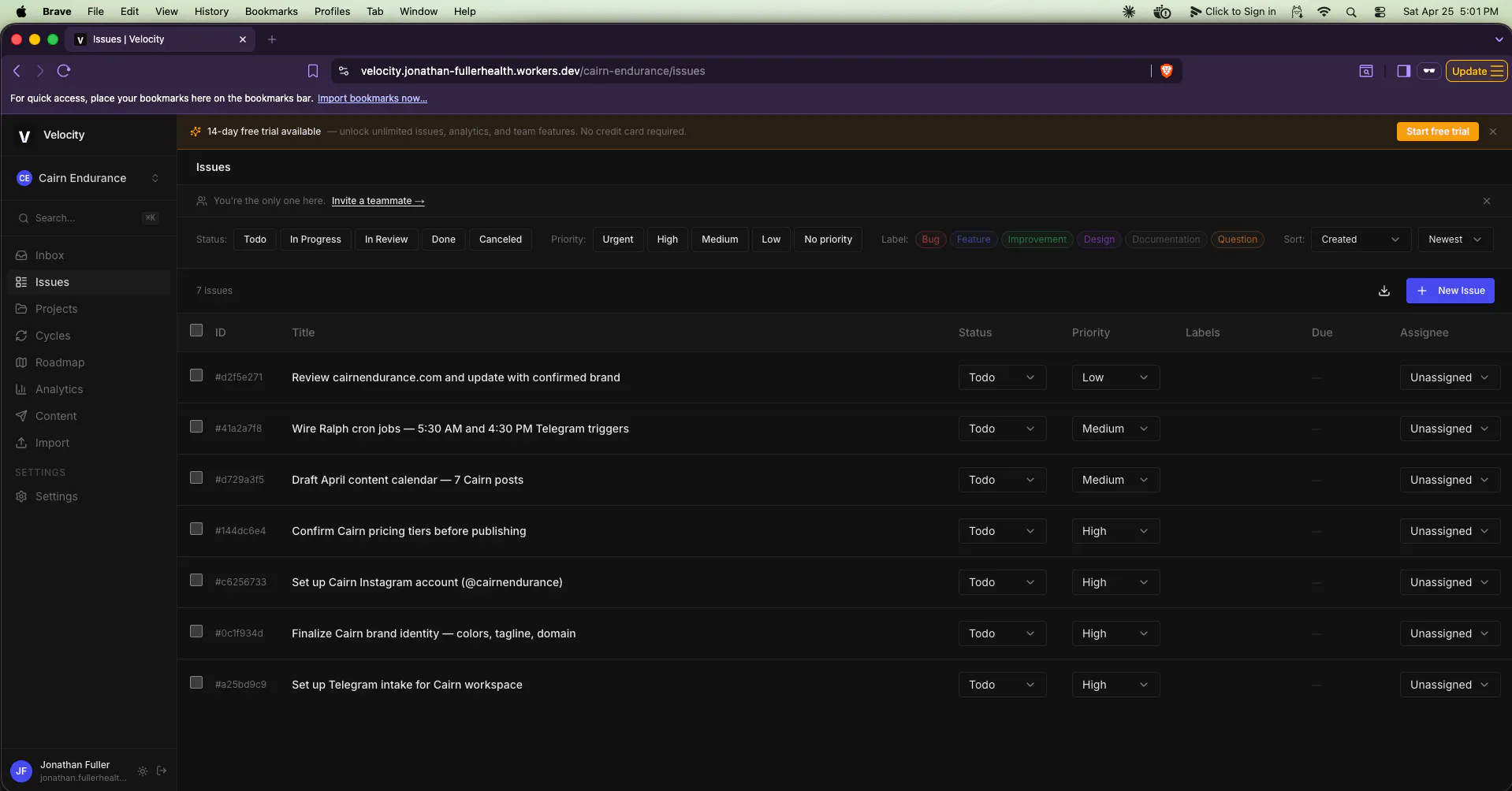Open Low priority dropdown for Review cairnendurance.com
Viewport: 1512px width, 791px height.
[x=1115, y=377]
